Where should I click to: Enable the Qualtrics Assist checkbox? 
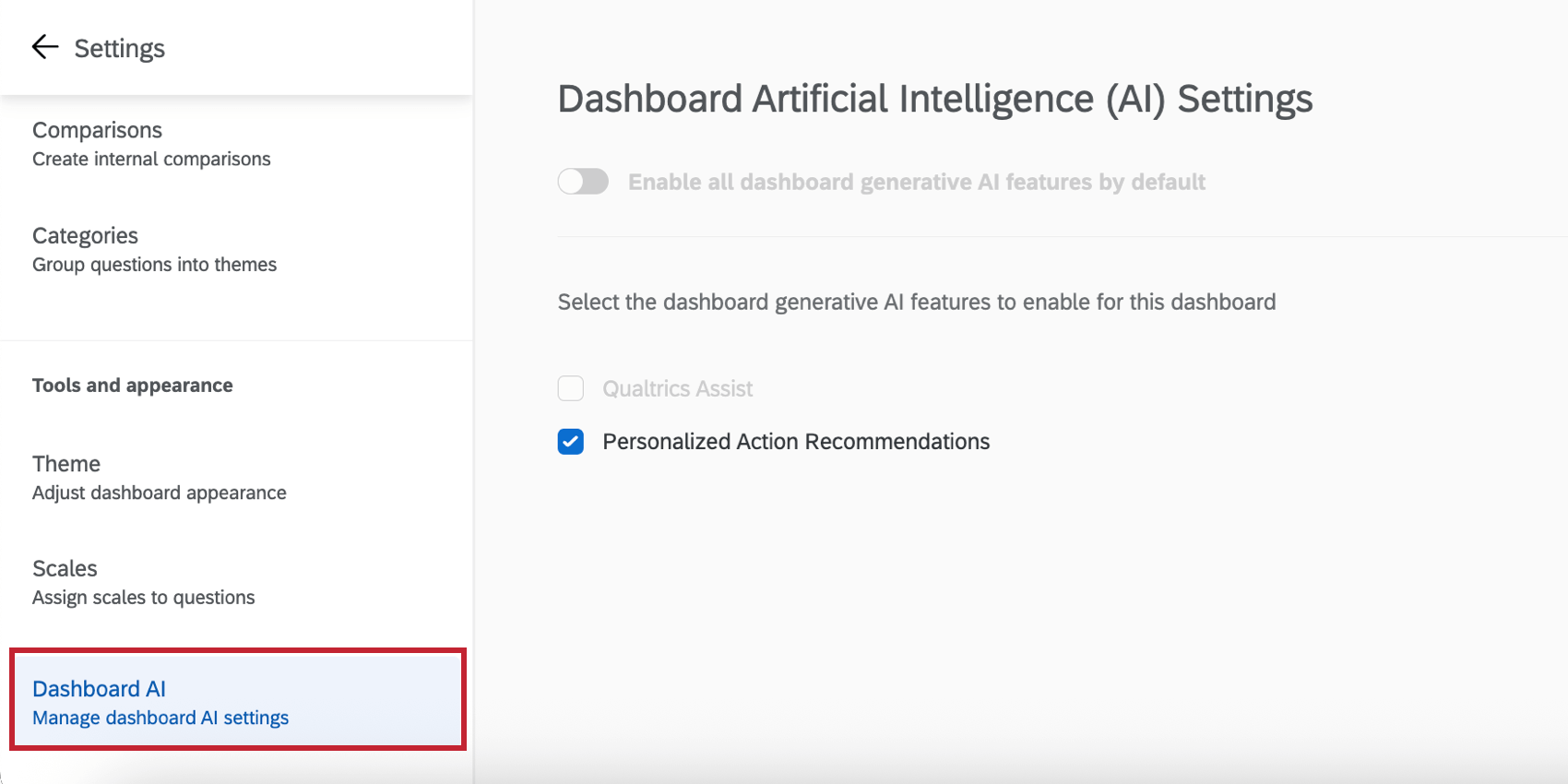(x=571, y=388)
